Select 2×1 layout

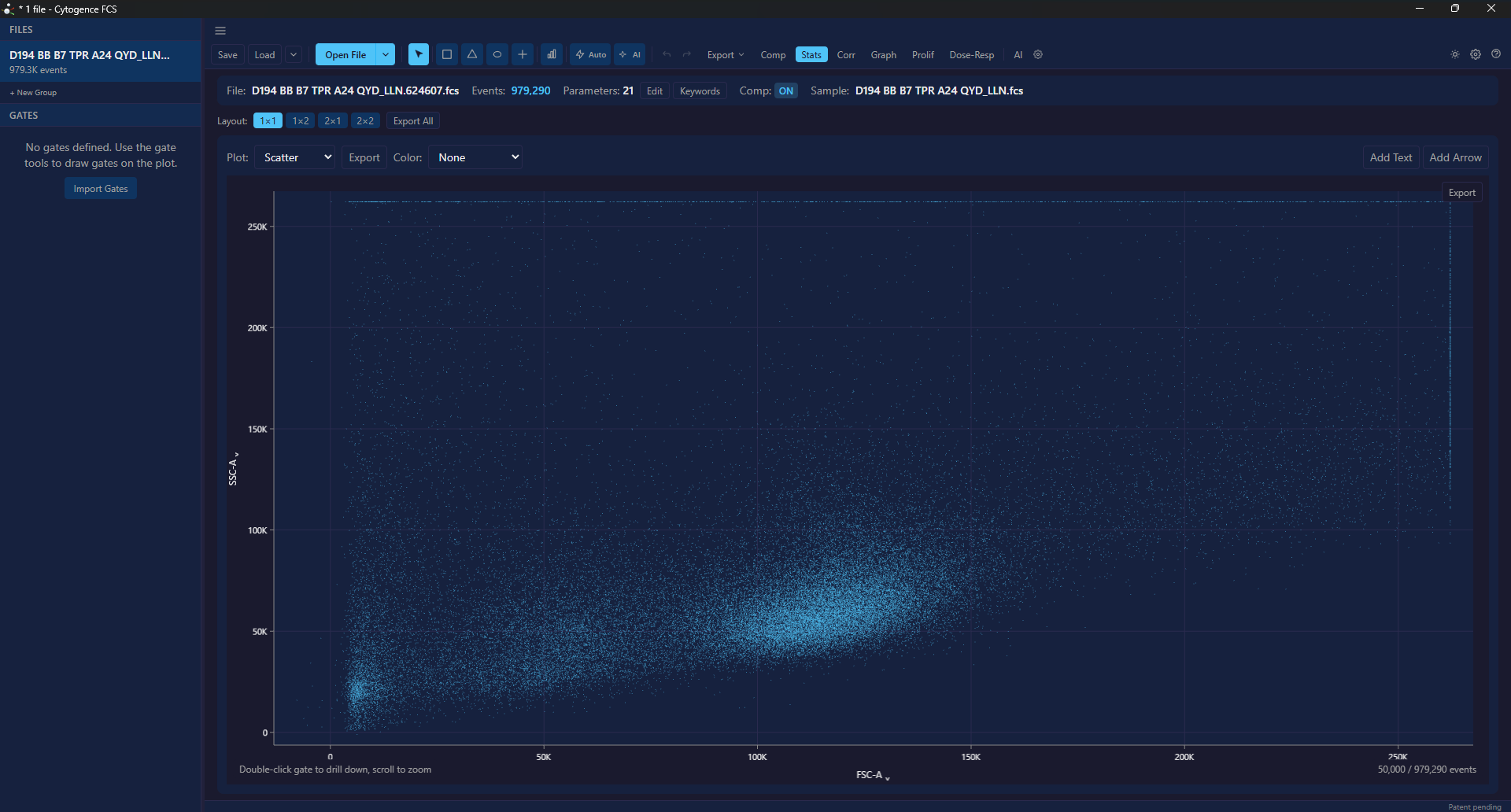333,121
